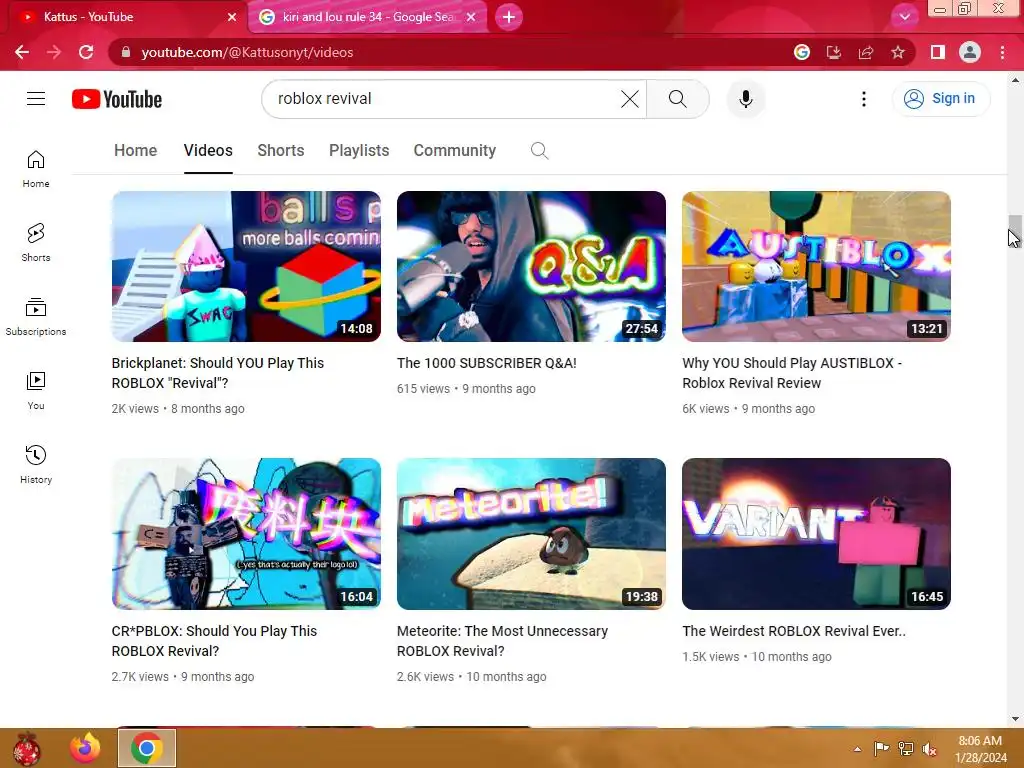Screen dimensions: 1024x768
Task: Click the address bar URL
Action: (248, 52)
